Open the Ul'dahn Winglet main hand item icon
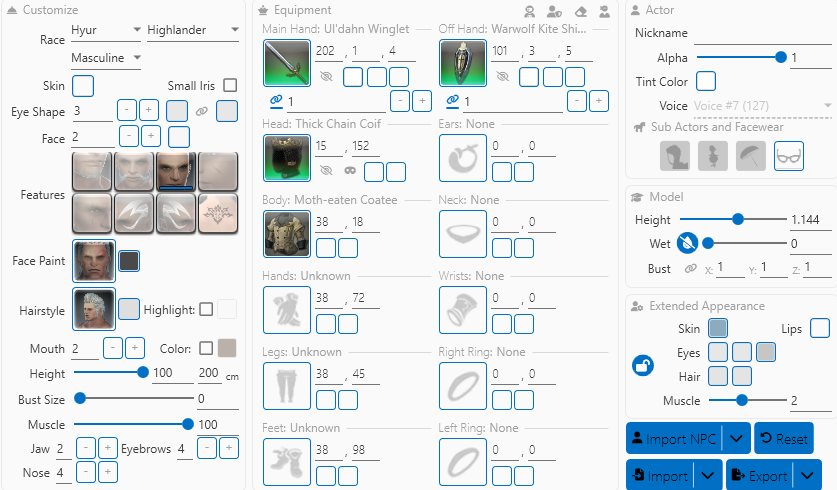Viewport: 837px width, 490px height. 287,63
